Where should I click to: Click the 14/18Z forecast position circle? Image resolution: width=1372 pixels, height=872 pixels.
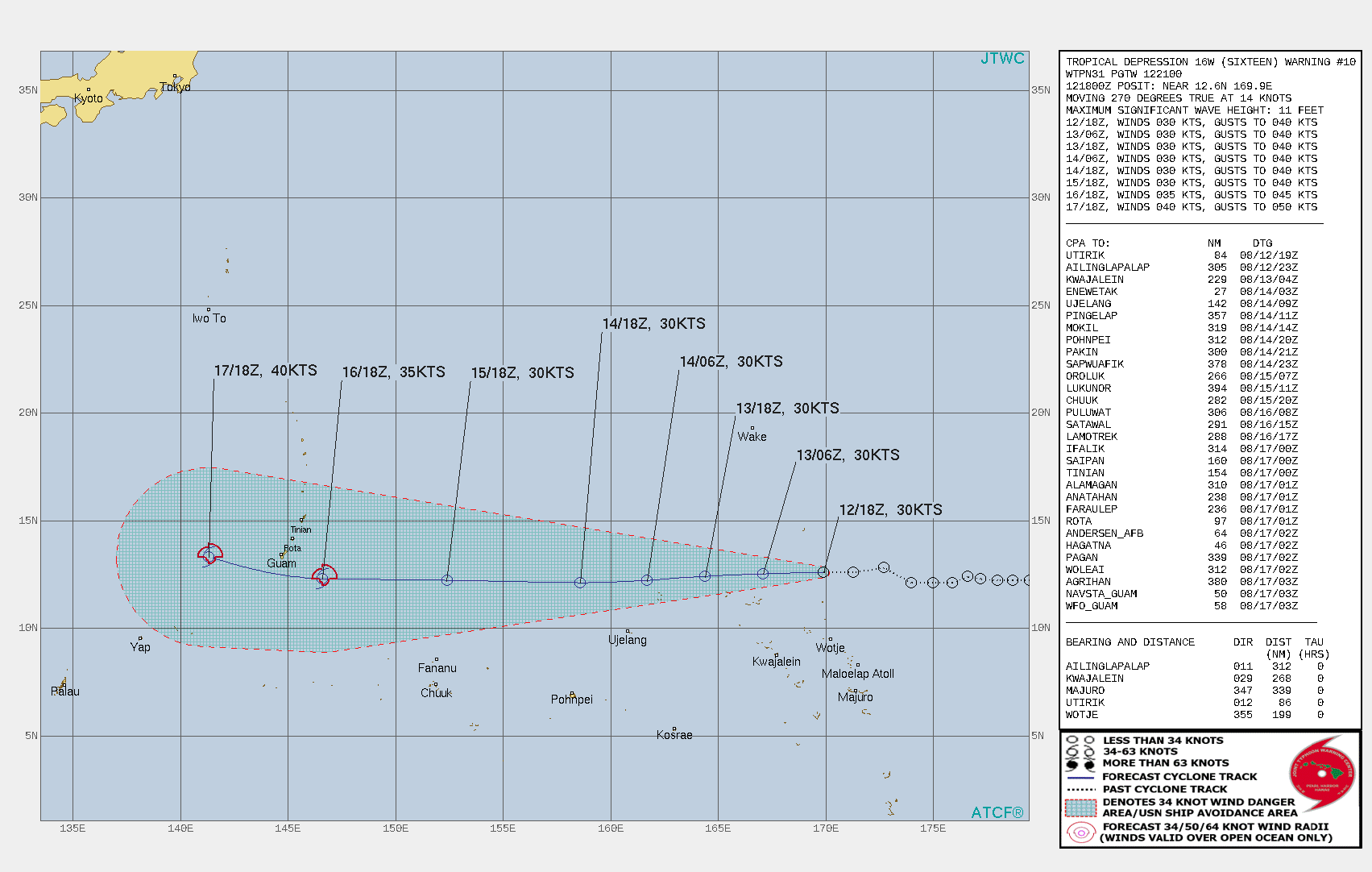point(580,583)
